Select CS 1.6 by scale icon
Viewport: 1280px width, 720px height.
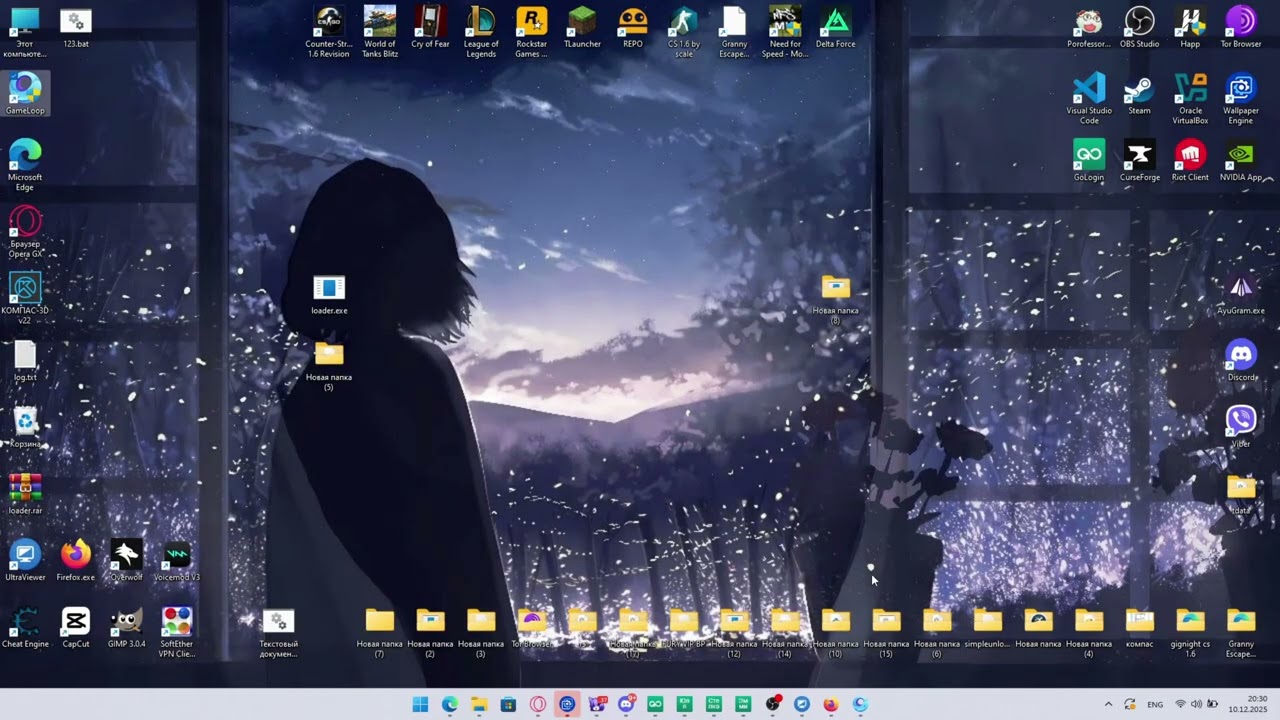684,32
